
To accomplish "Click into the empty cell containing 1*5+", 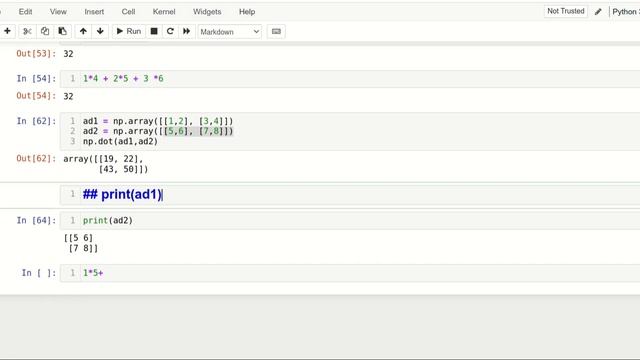I will [350, 273].
